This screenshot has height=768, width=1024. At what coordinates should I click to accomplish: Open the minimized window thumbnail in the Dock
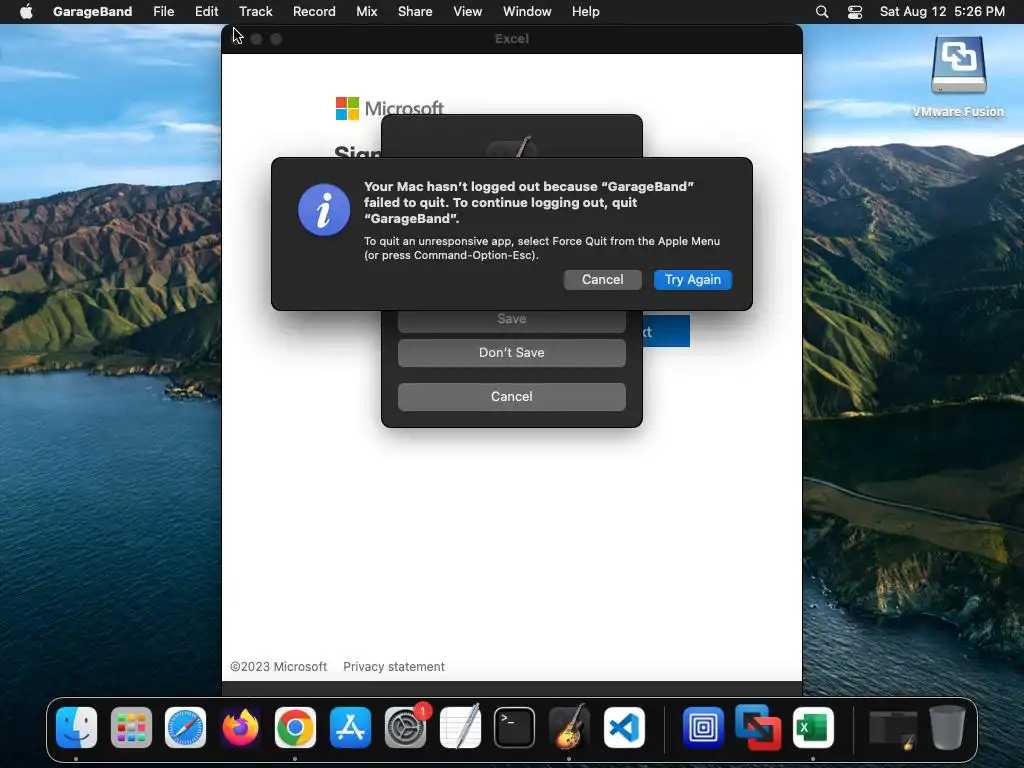point(893,729)
